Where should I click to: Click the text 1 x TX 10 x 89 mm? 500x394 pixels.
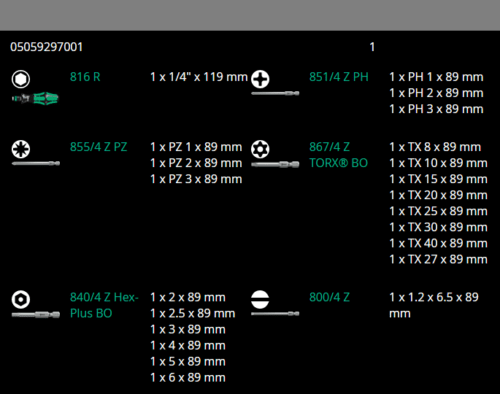(x=438, y=163)
